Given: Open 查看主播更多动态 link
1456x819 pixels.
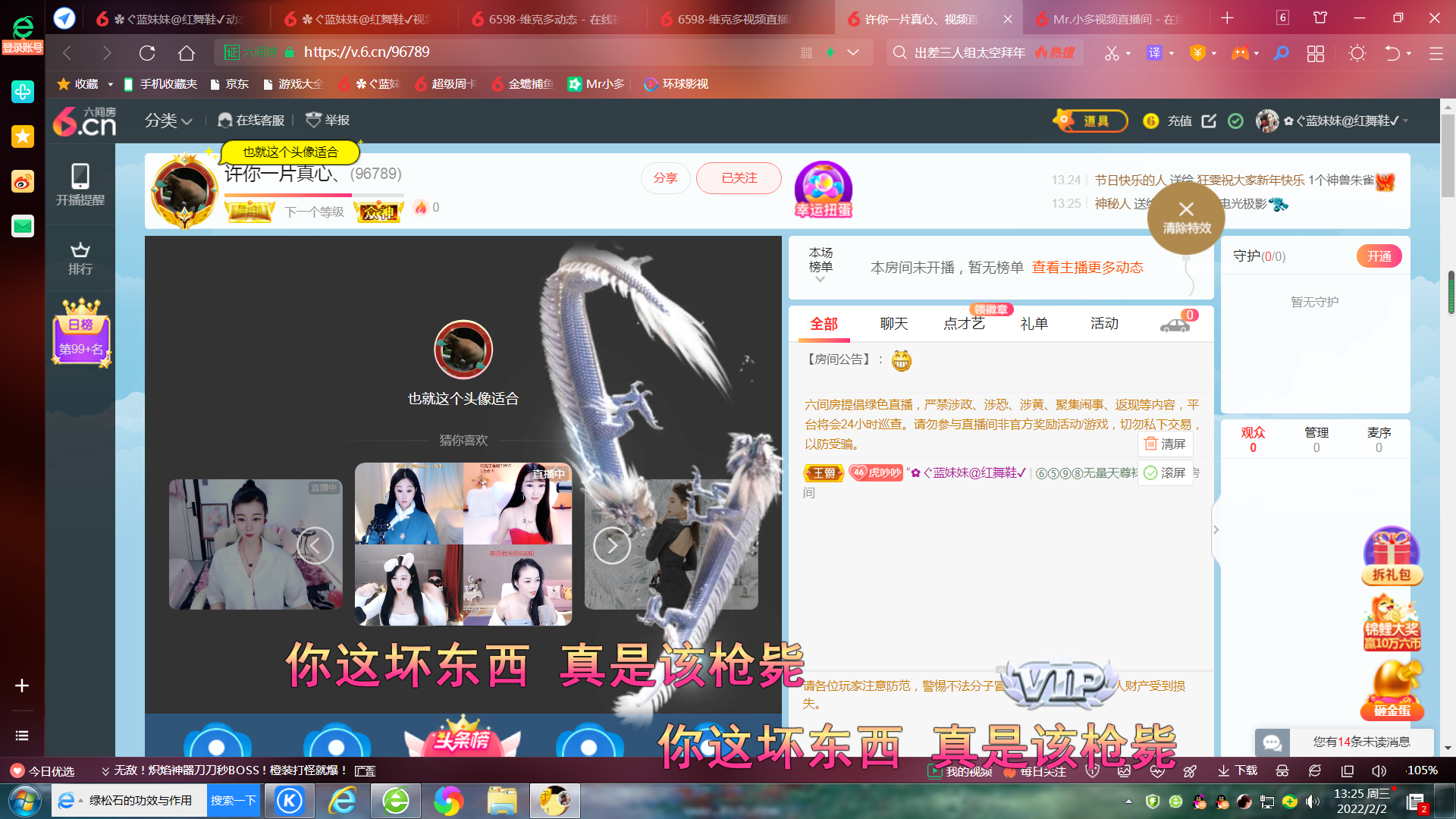Looking at the screenshot, I should [1087, 268].
